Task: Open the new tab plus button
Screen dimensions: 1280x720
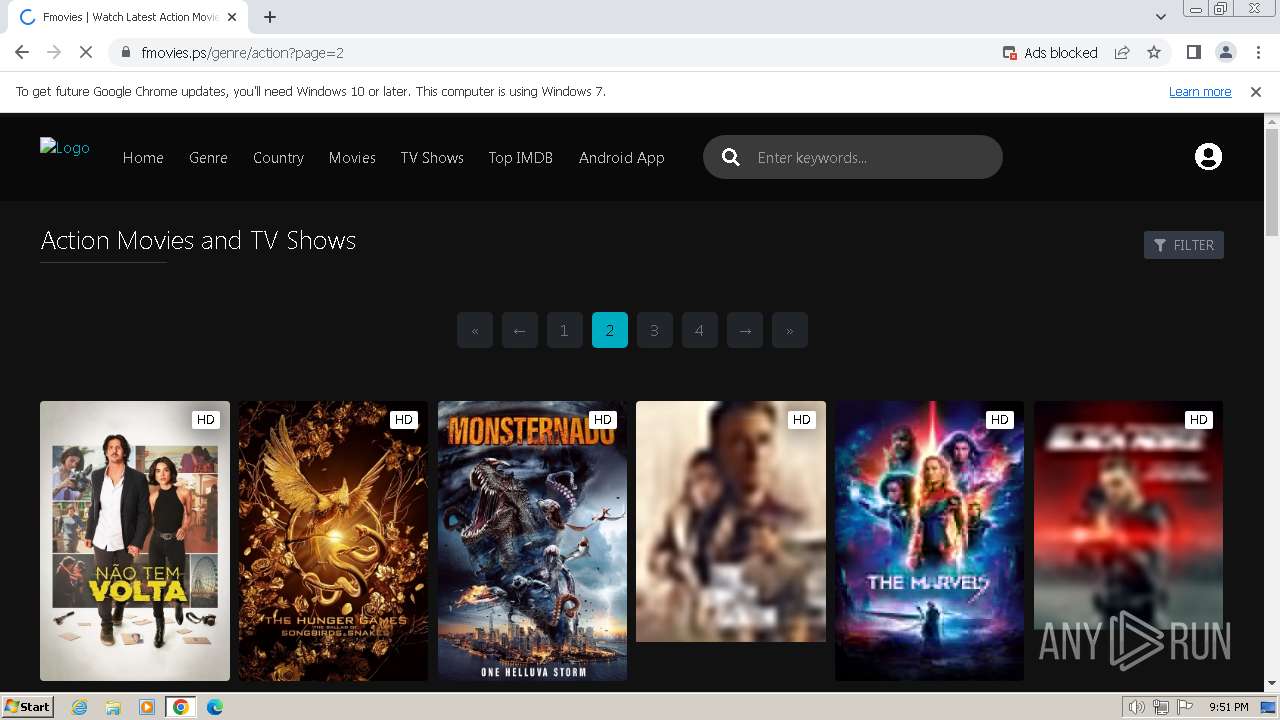Action: point(270,17)
